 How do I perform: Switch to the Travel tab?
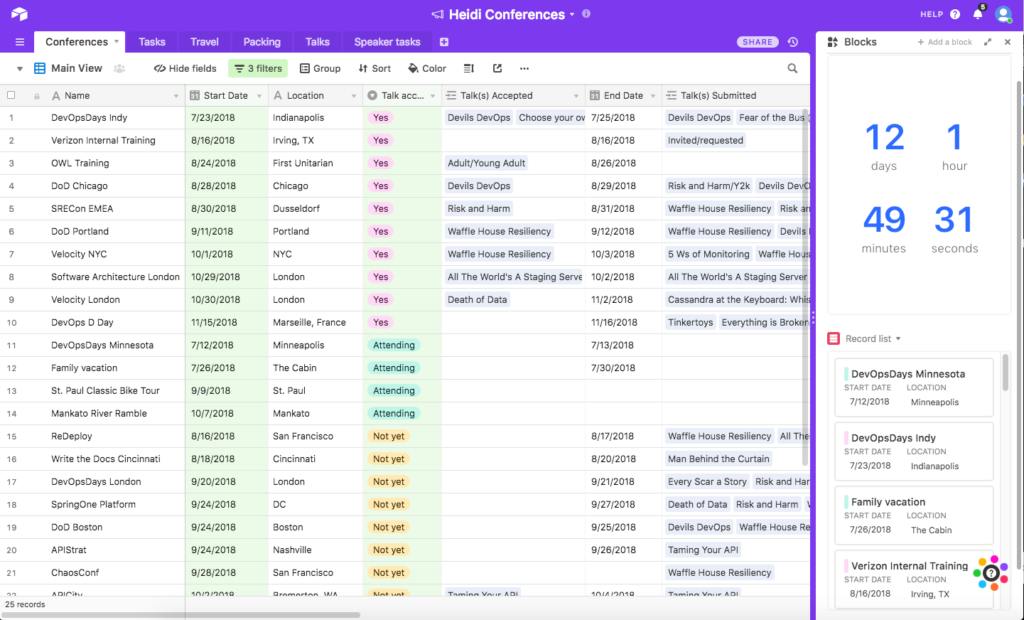point(204,42)
